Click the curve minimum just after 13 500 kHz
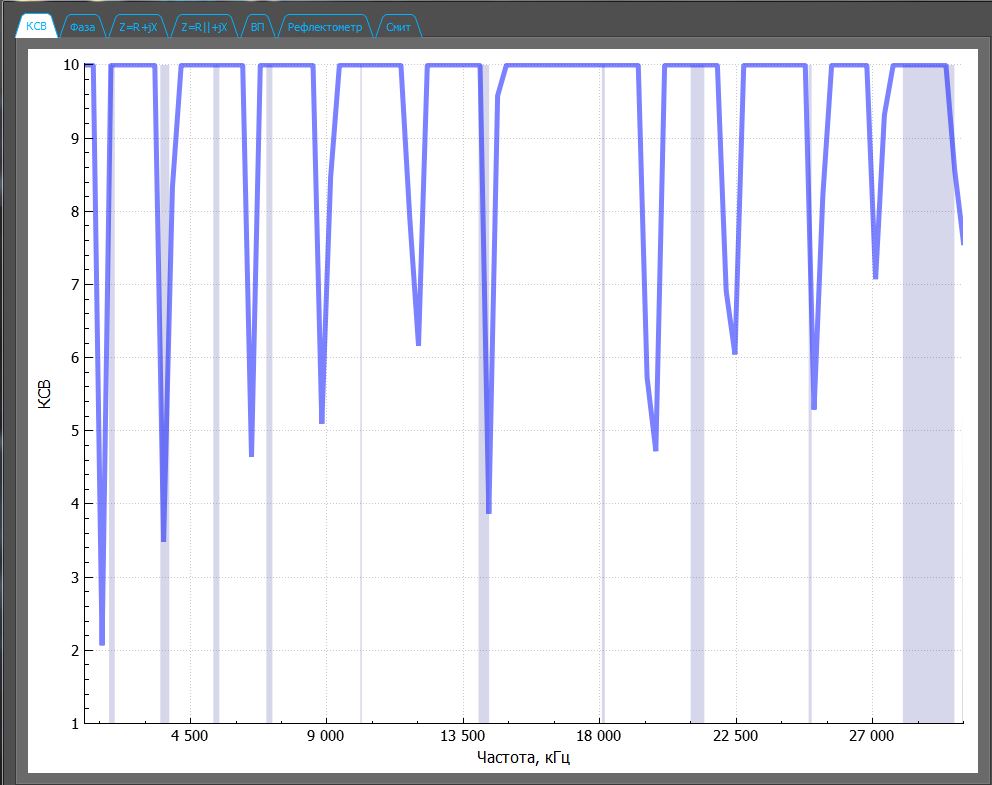This screenshot has width=992, height=785. coord(488,512)
